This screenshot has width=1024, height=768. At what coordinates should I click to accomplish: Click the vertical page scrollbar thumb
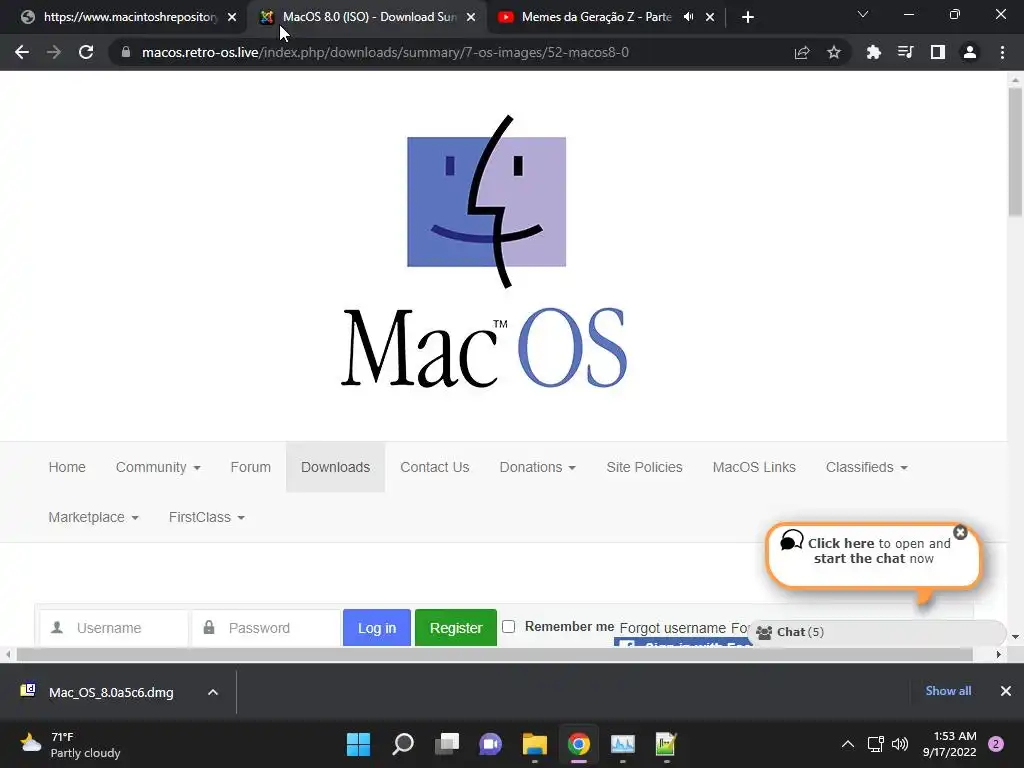[x=1015, y=152]
